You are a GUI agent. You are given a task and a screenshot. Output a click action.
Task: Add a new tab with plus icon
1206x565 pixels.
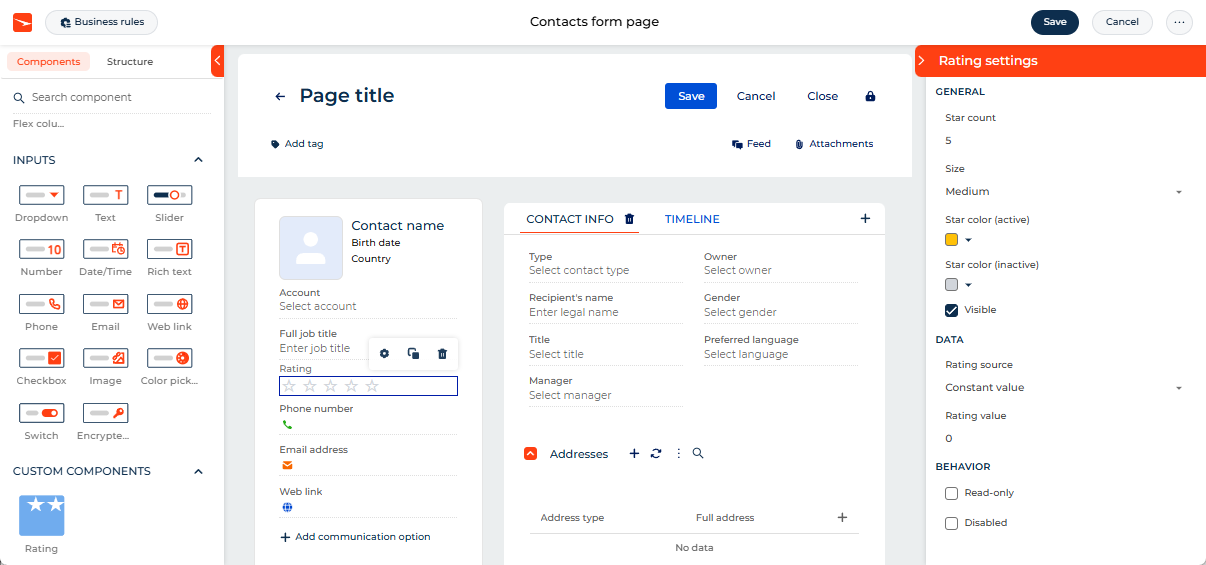point(865,219)
